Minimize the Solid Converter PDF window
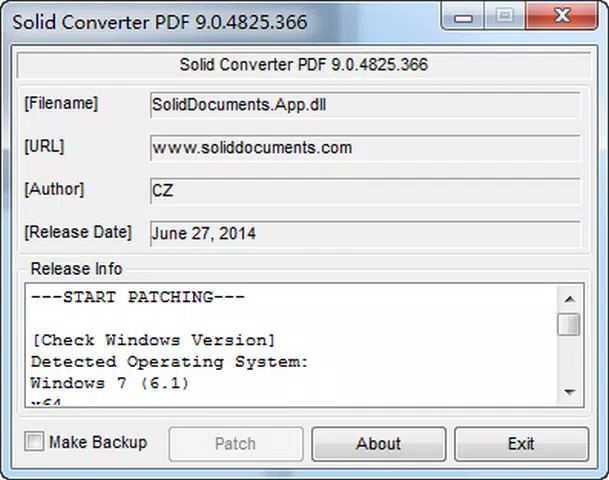The height and width of the screenshot is (480, 609). pyautogui.click(x=463, y=16)
